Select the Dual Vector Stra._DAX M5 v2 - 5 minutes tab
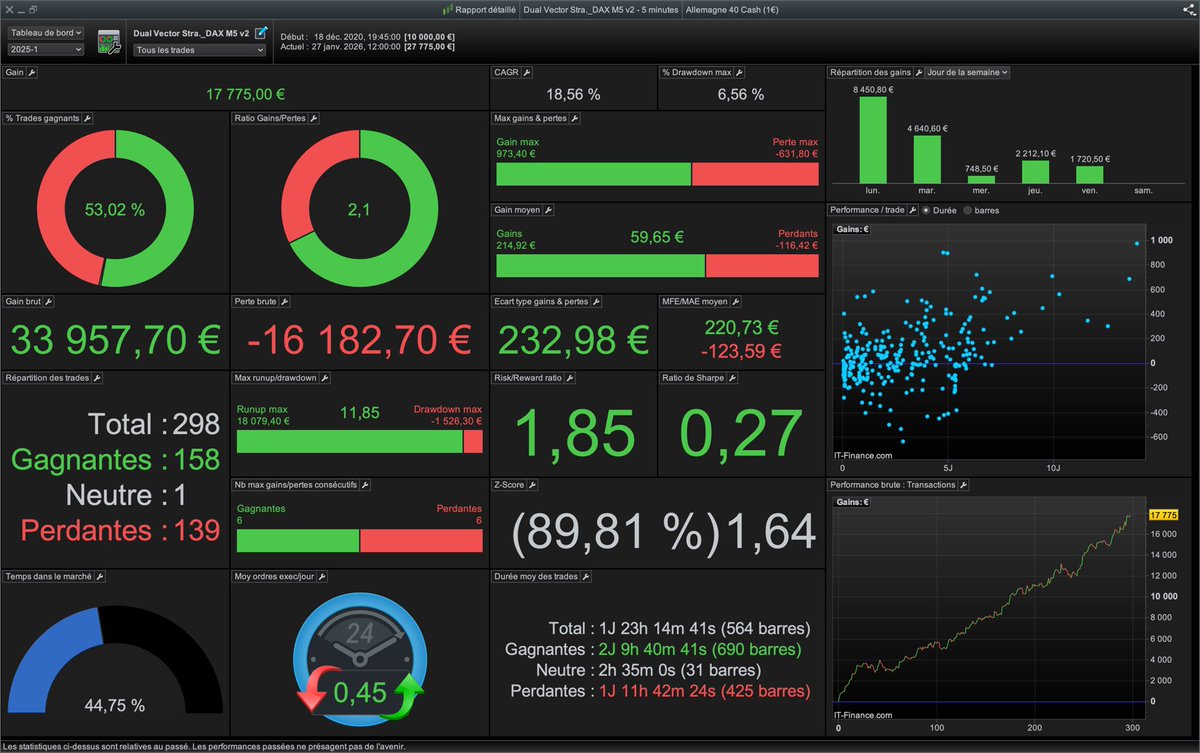This screenshot has width=1200, height=753. click(599, 9)
